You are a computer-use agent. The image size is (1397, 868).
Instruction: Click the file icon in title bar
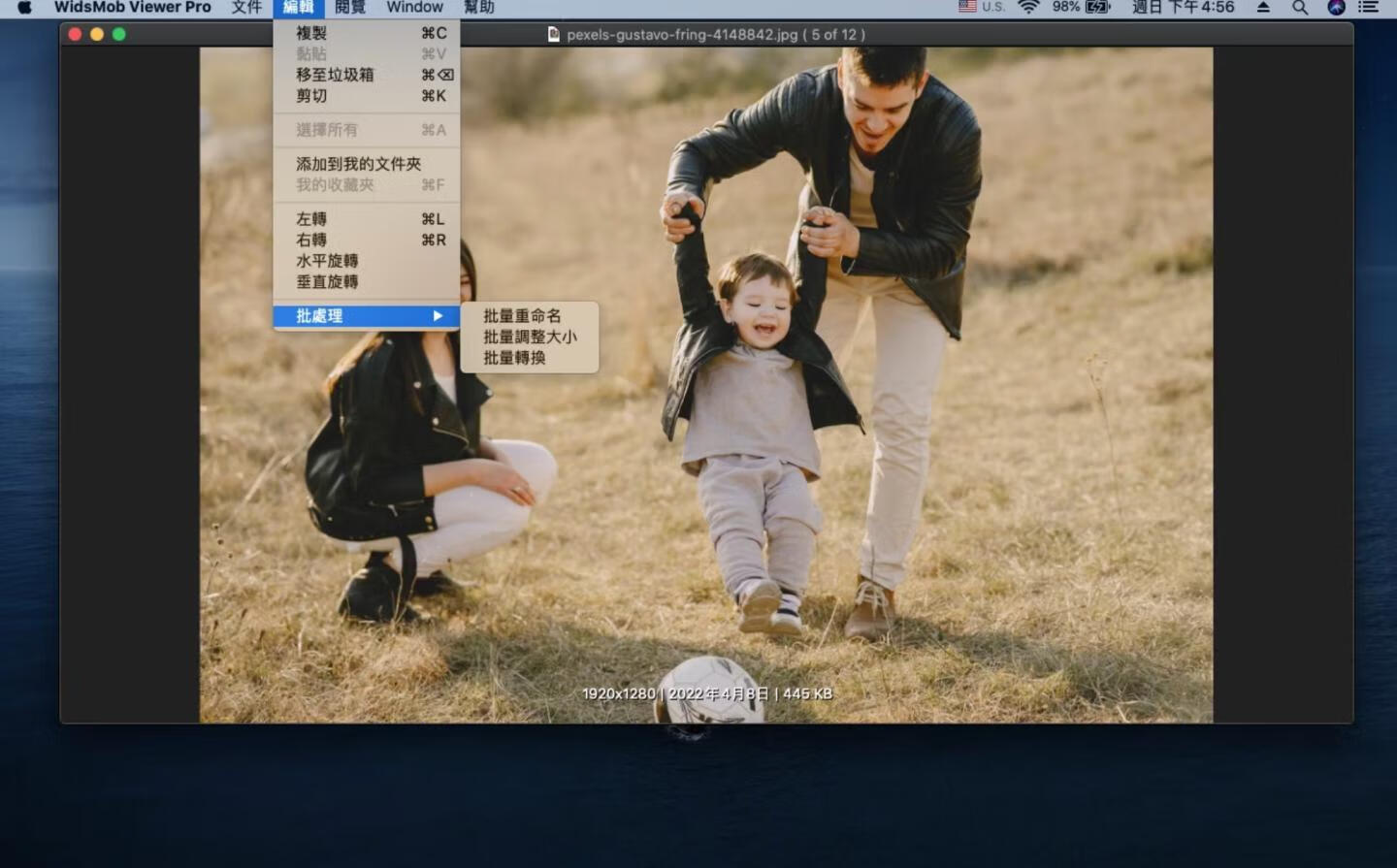pyautogui.click(x=554, y=35)
